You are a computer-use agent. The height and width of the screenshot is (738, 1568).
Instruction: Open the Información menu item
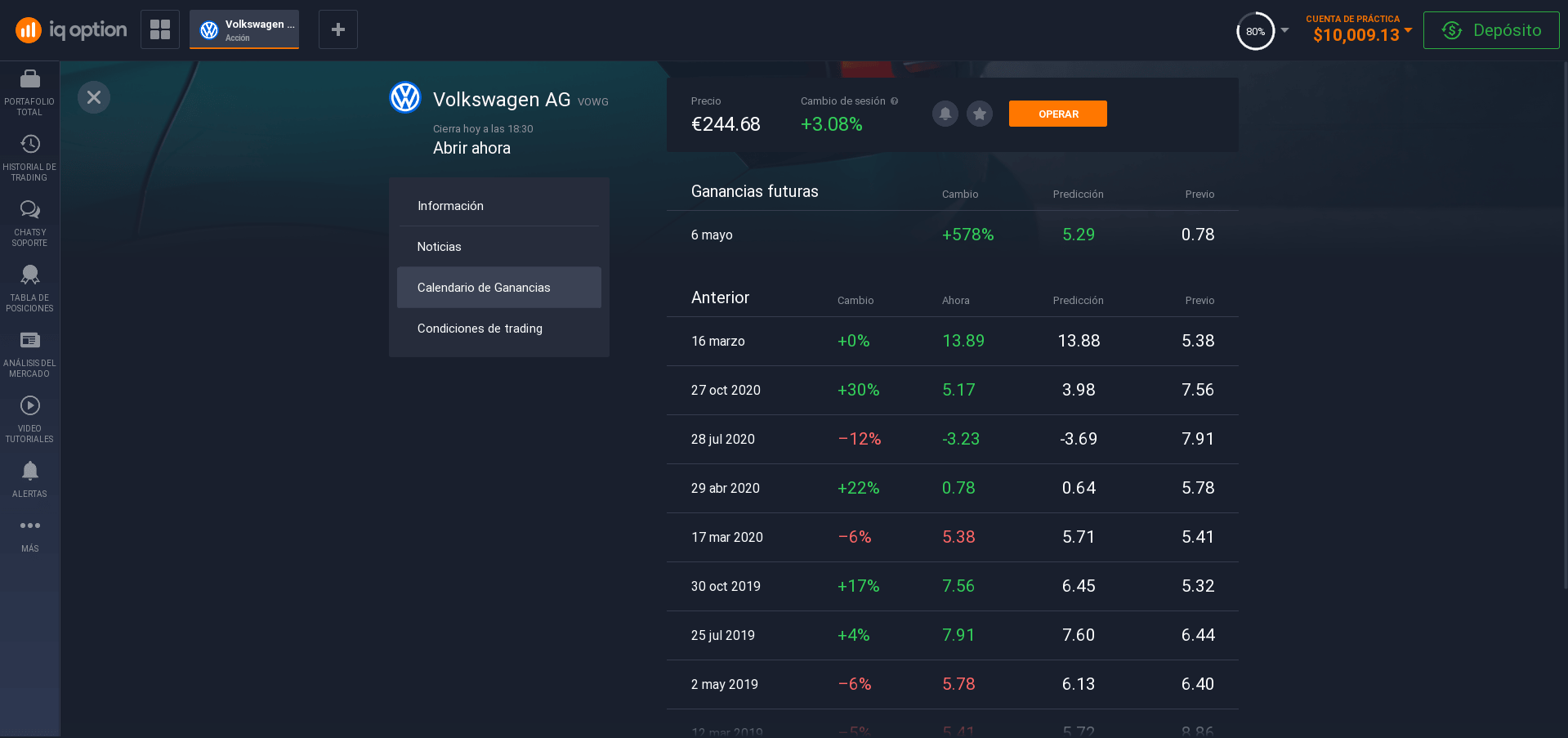[x=499, y=206]
